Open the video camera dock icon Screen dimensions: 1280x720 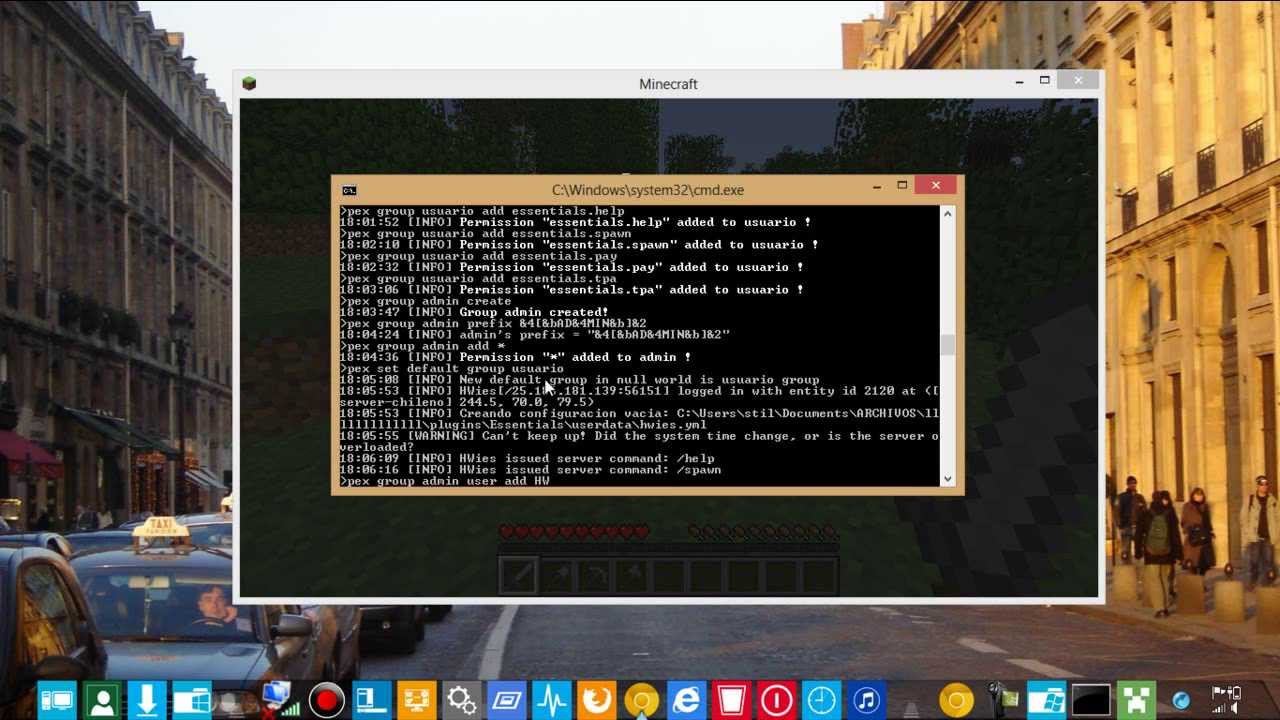pyautogui.click(x=1001, y=699)
